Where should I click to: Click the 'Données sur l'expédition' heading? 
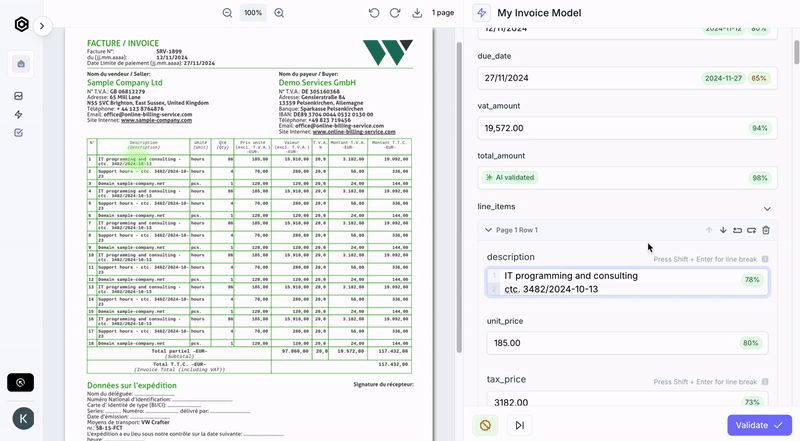(x=132, y=385)
